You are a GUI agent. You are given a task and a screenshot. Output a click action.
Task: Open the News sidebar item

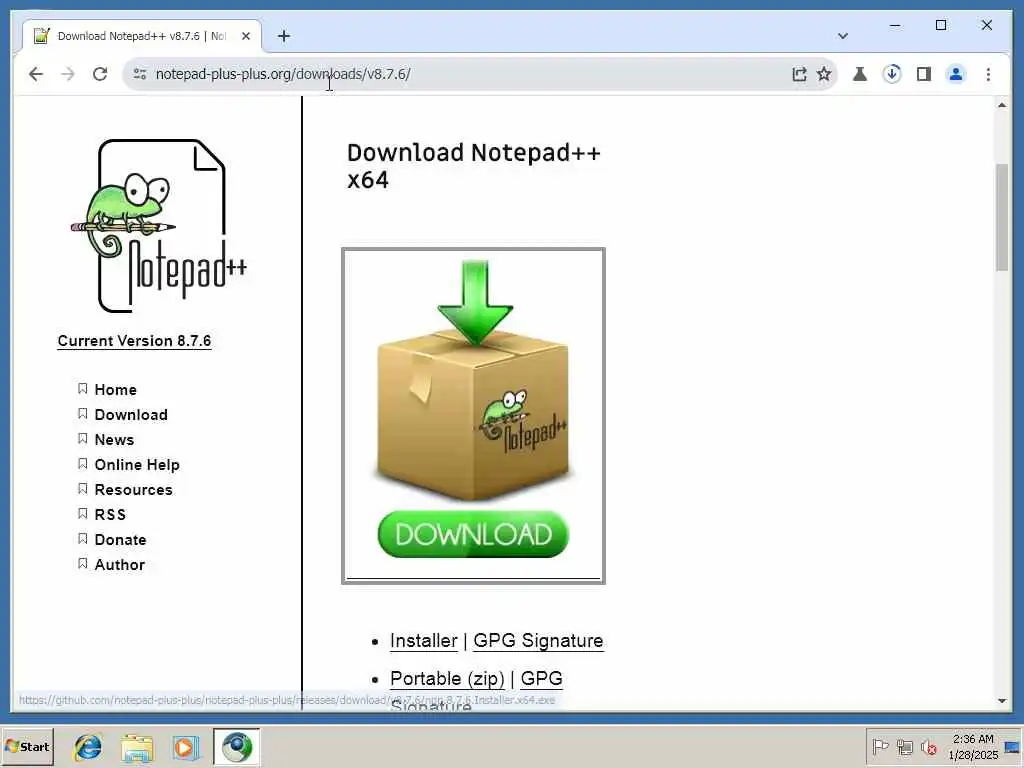[114, 440]
